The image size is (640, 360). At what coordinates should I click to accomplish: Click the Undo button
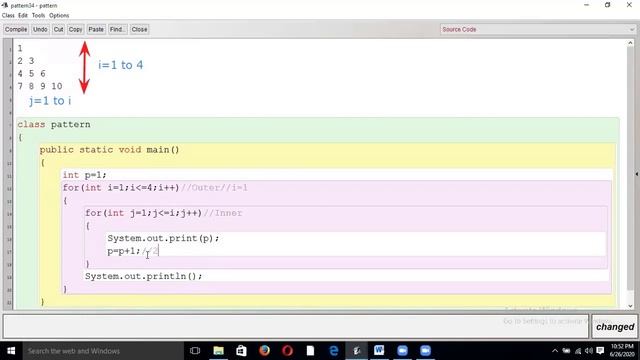point(40,29)
